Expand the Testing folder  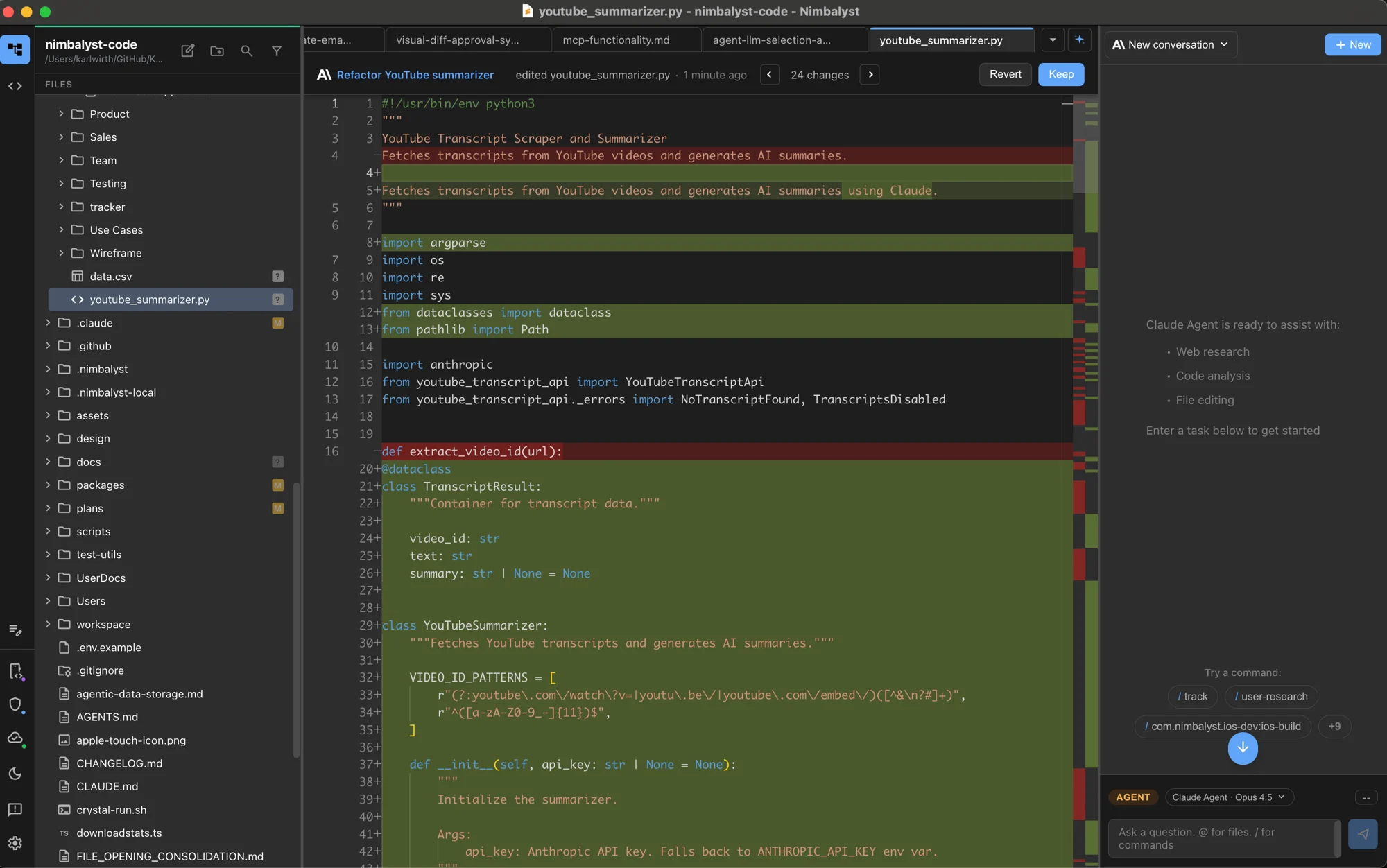[61, 183]
